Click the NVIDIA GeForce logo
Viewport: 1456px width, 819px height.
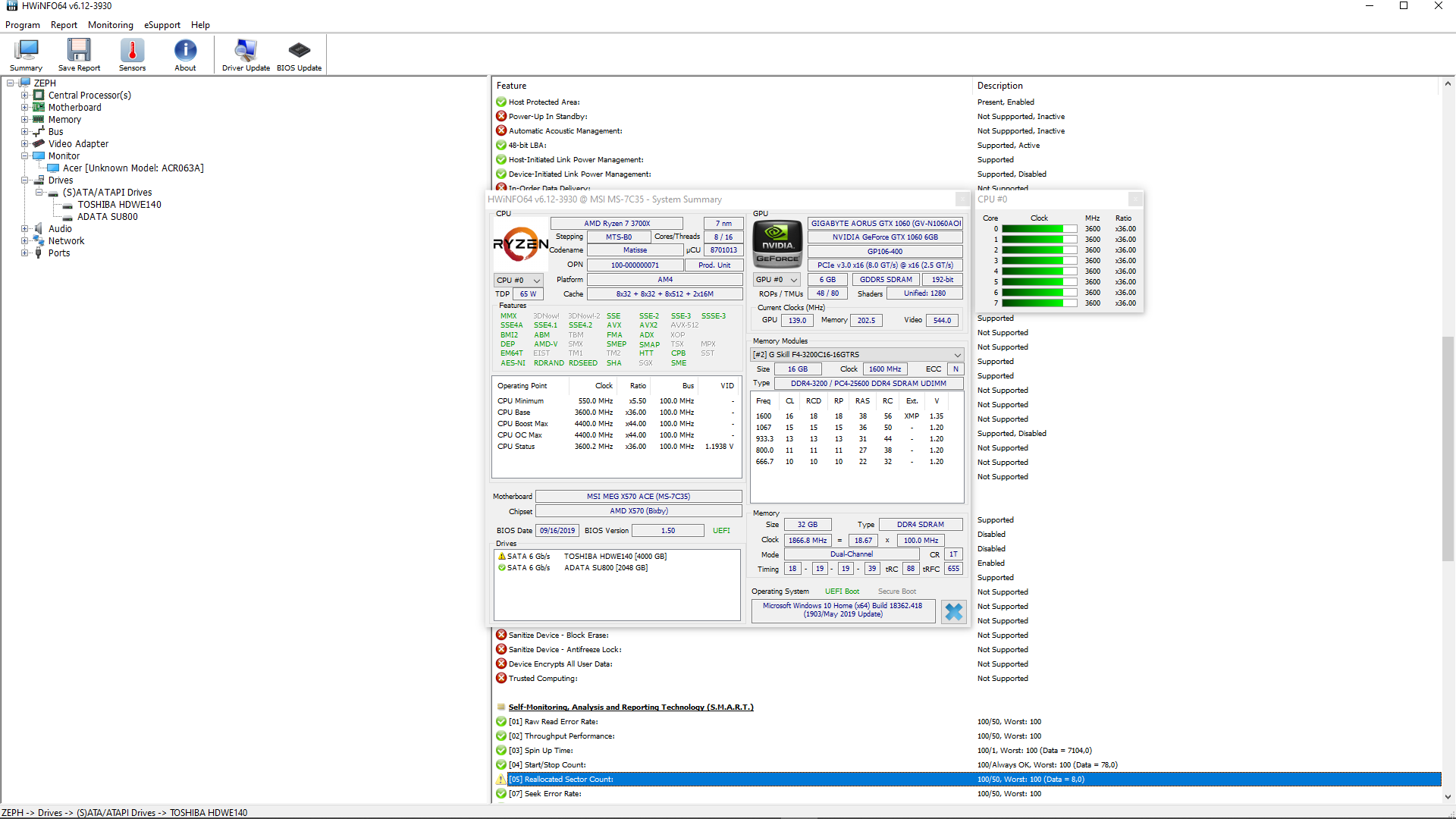[x=777, y=244]
